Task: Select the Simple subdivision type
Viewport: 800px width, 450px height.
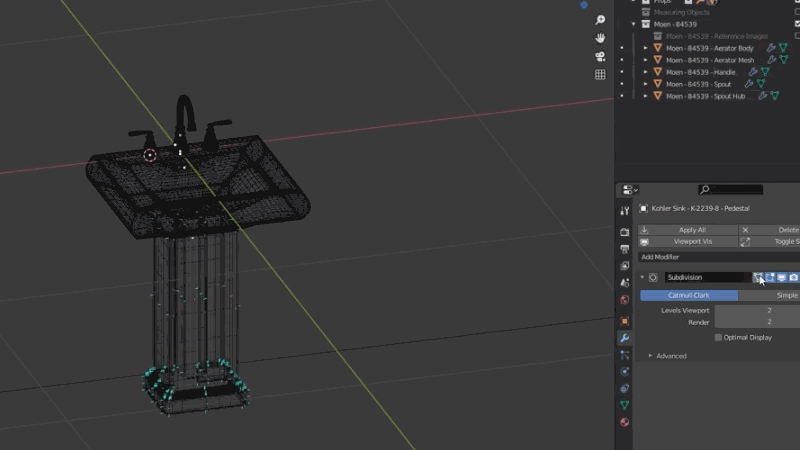Action: coord(769,295)
